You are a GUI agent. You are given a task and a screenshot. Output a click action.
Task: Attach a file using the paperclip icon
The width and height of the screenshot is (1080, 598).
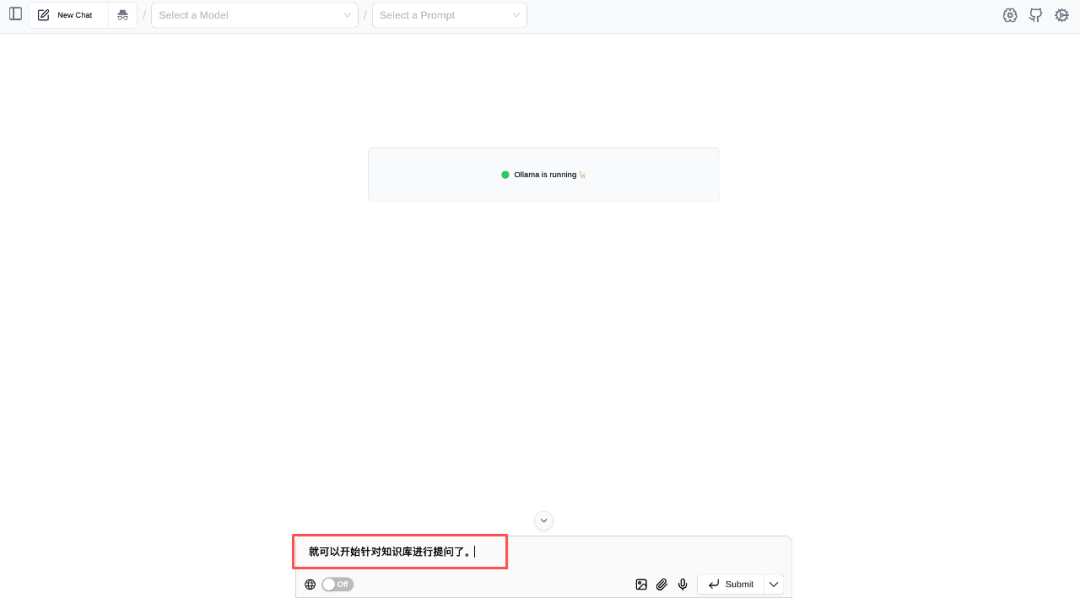[661, 584]
